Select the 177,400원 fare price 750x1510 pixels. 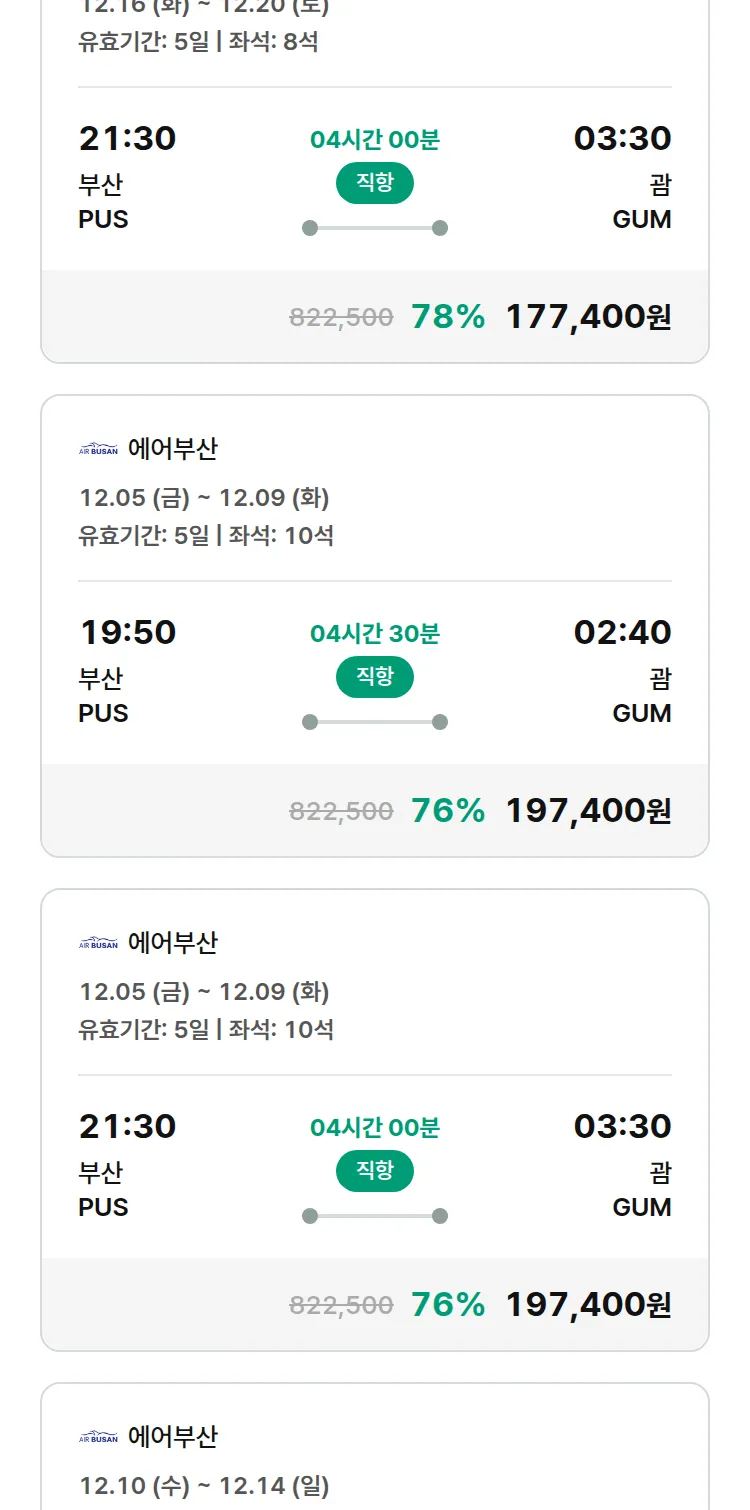[x=588, y=317]
